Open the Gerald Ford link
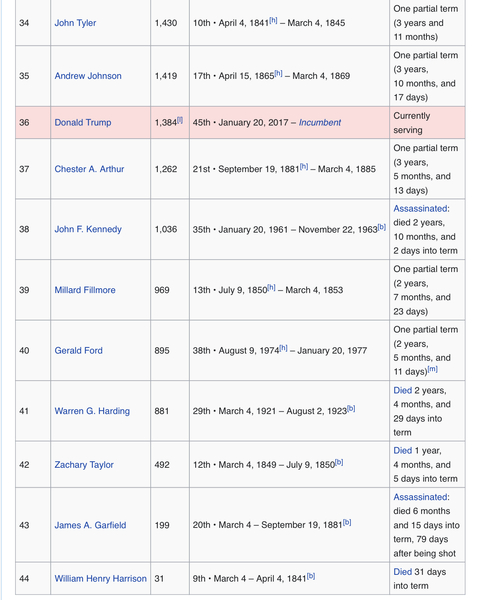Viewport: 479px width, 600px height. click(78, 351)
